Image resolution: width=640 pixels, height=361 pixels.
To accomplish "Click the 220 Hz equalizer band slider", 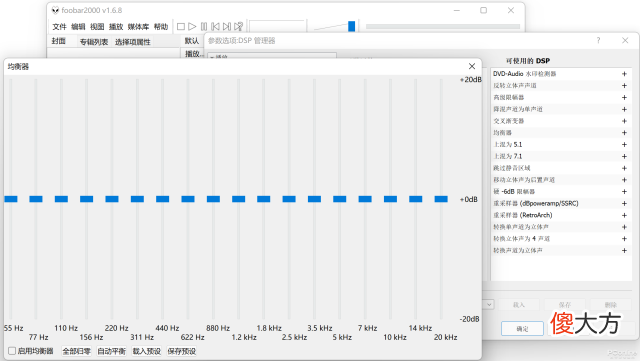I will coord(112,199).
